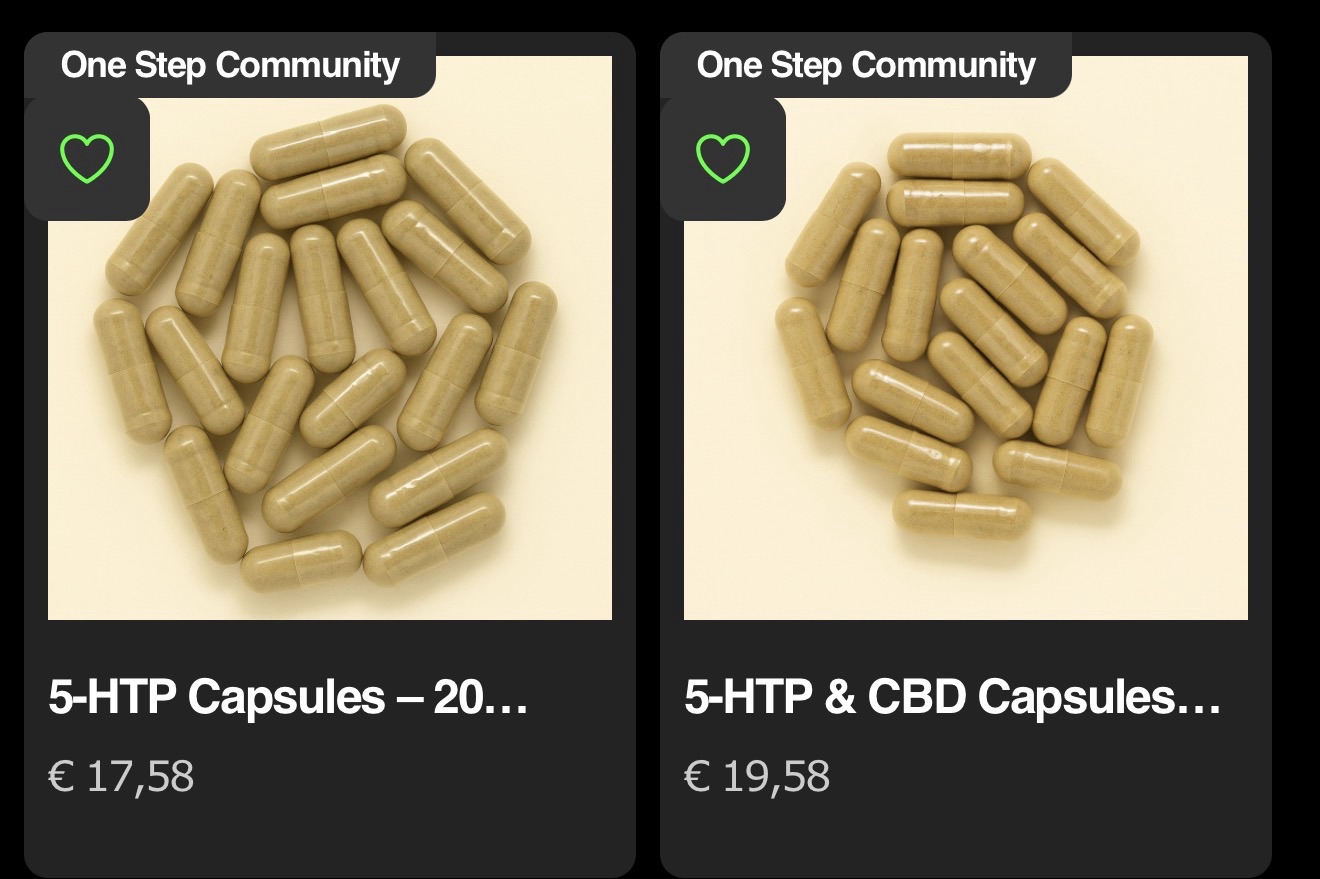
Task: Favorite the 5-HTP & CBD Capsules heart icon
Action: [x=722, y=159]
